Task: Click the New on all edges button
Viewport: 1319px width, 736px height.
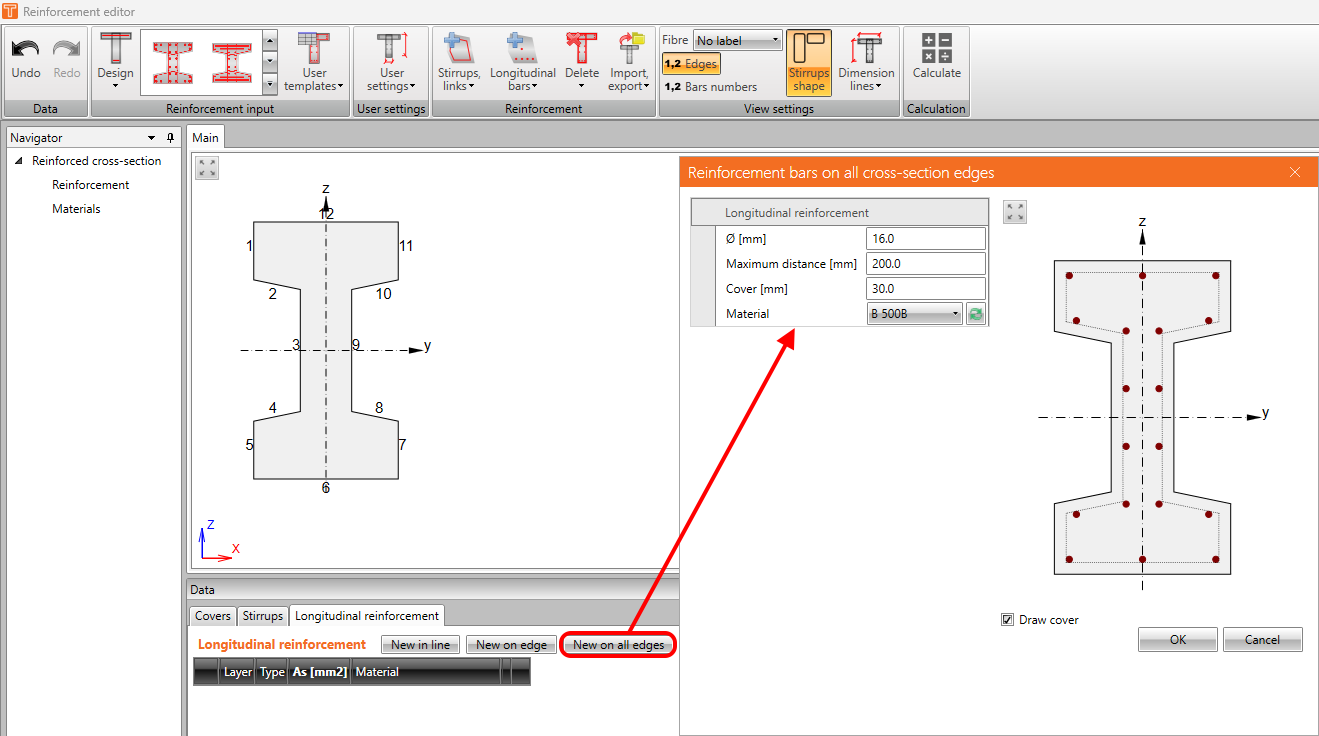Action: 619,645
